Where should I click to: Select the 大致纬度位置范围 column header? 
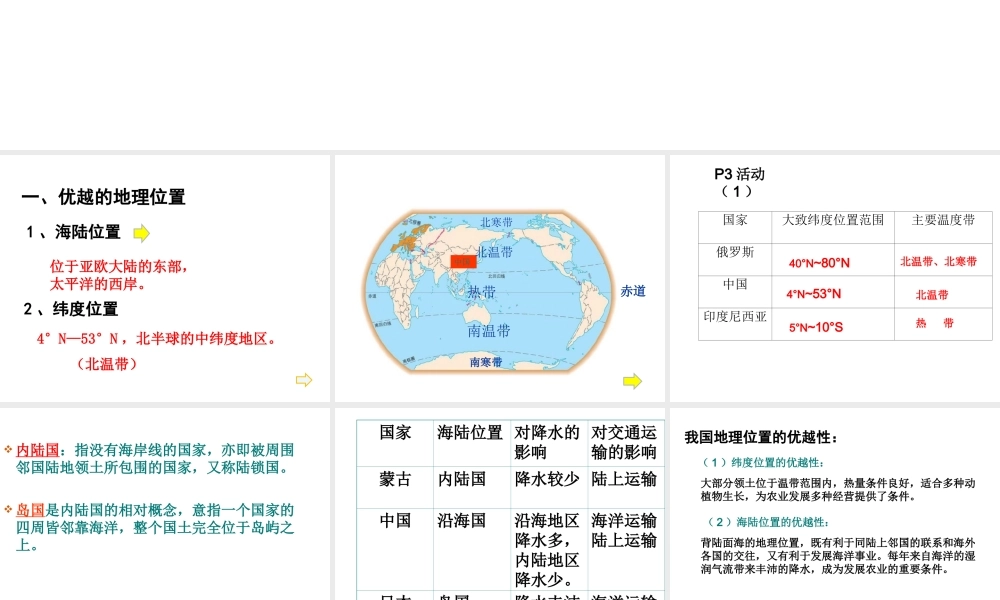click(833, 220)
